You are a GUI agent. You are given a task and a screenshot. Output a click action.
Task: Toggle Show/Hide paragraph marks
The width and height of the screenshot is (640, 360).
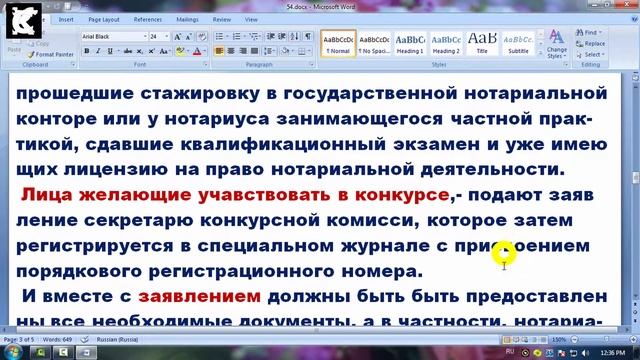coord(308,37)
